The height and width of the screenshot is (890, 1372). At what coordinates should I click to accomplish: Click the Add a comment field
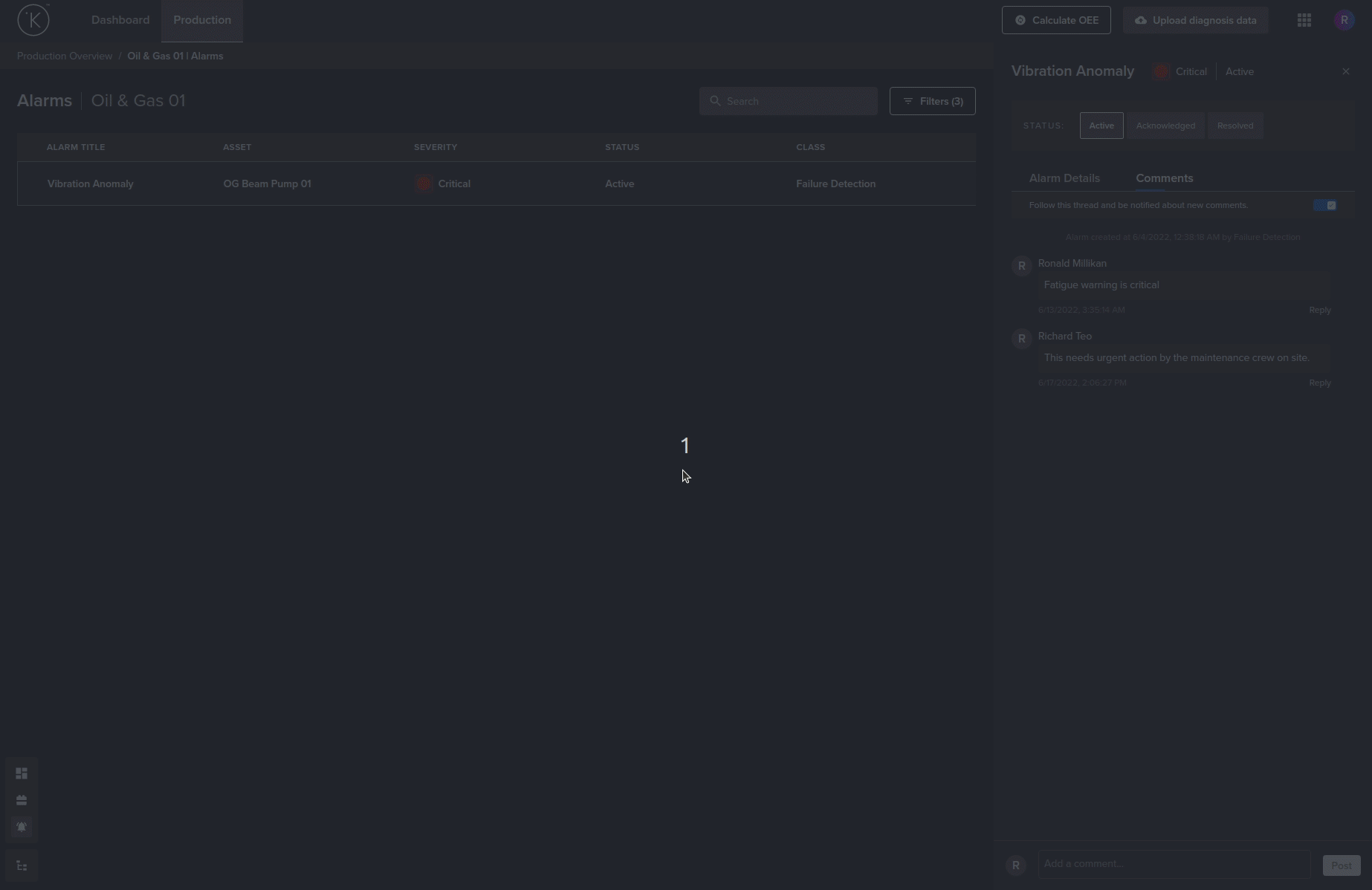point(1173,864)
